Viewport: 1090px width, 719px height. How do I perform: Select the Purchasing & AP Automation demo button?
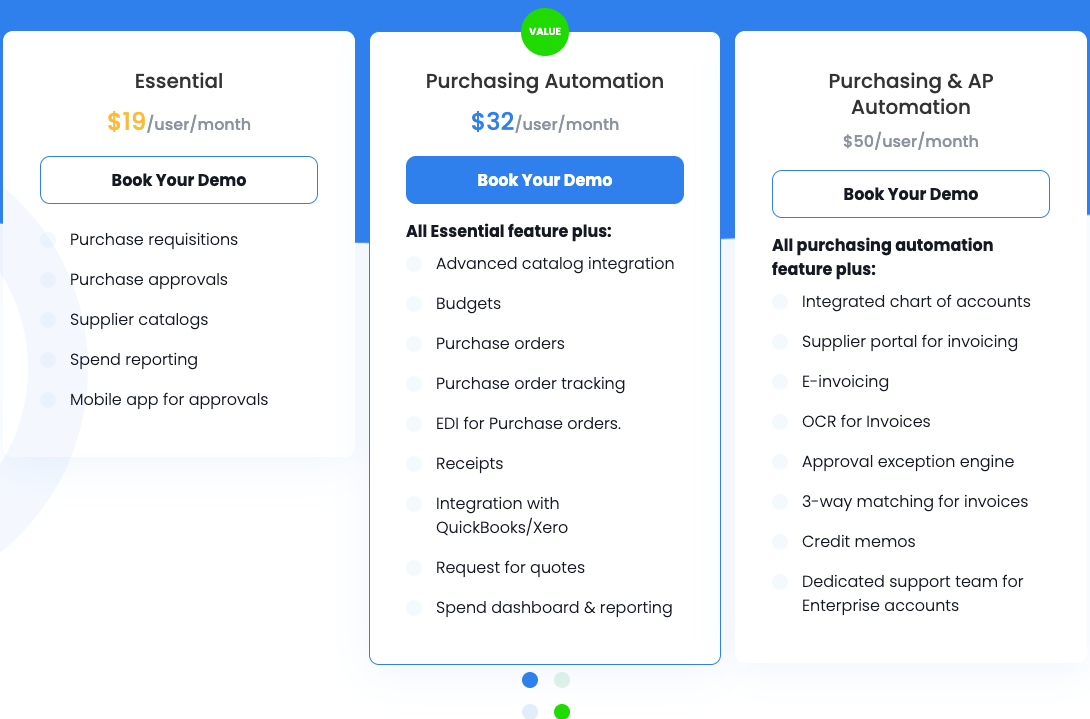[910, 194]
